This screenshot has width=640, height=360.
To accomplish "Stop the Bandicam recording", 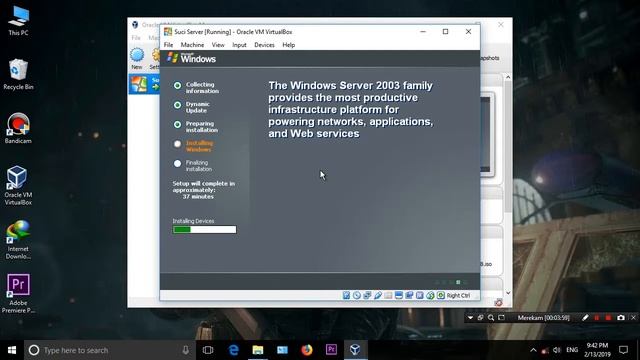I will [x=608, y=318].
